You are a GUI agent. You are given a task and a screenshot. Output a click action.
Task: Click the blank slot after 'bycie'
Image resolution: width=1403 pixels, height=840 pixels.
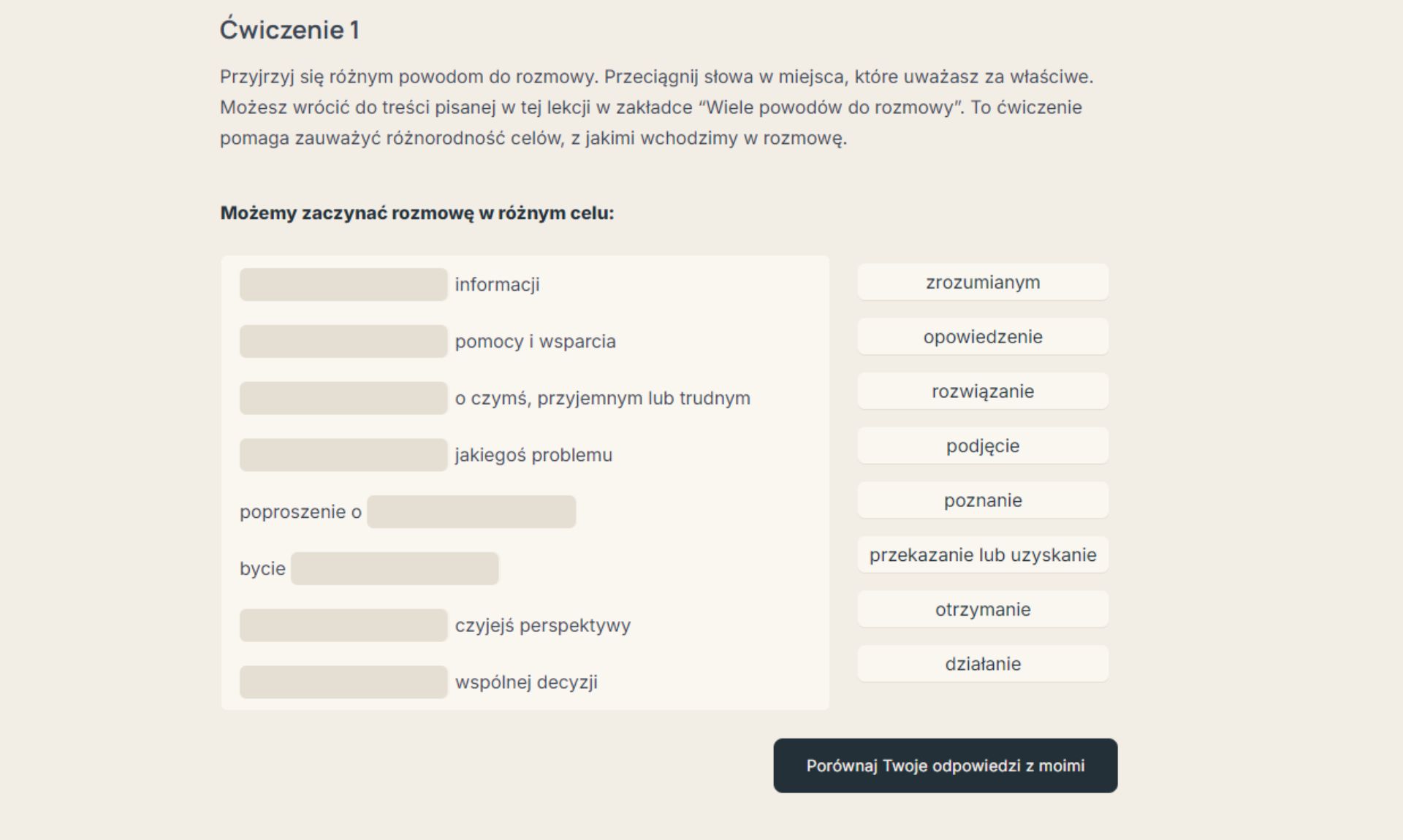pos(395,568)
